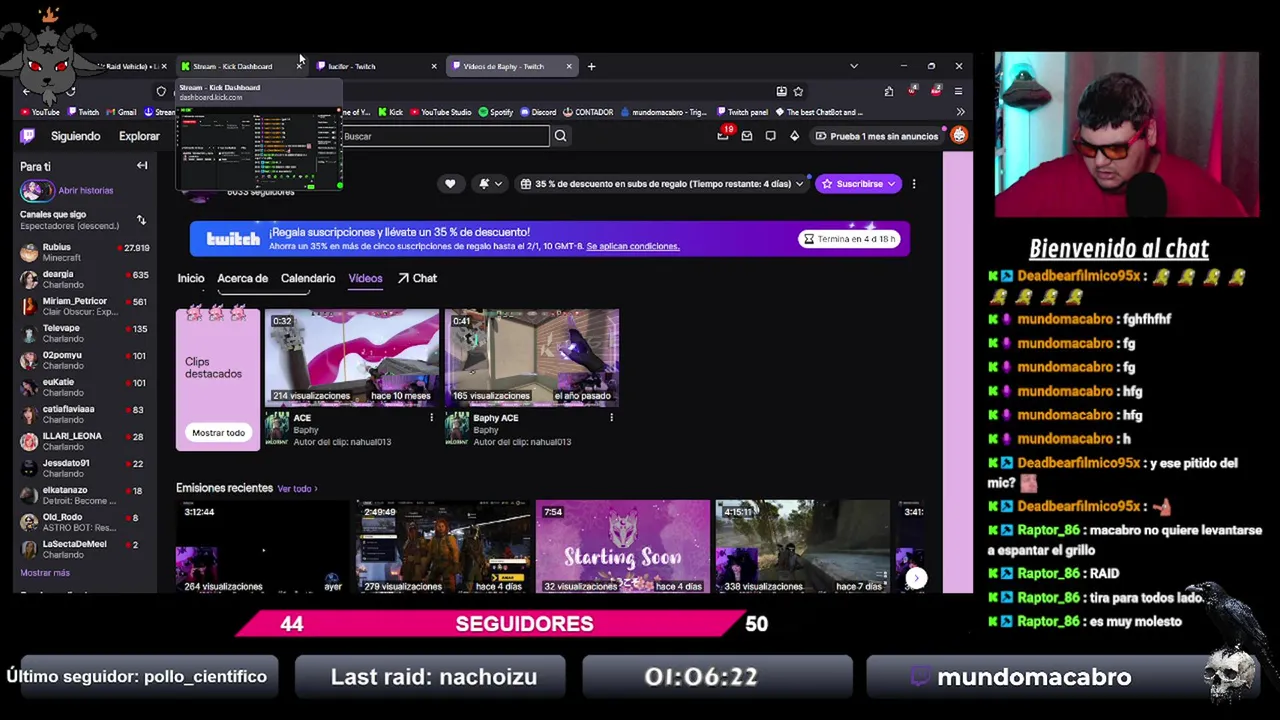Open Twitch notifications inbox with red badge
The image size is (1280, 720).
point(723,135)
